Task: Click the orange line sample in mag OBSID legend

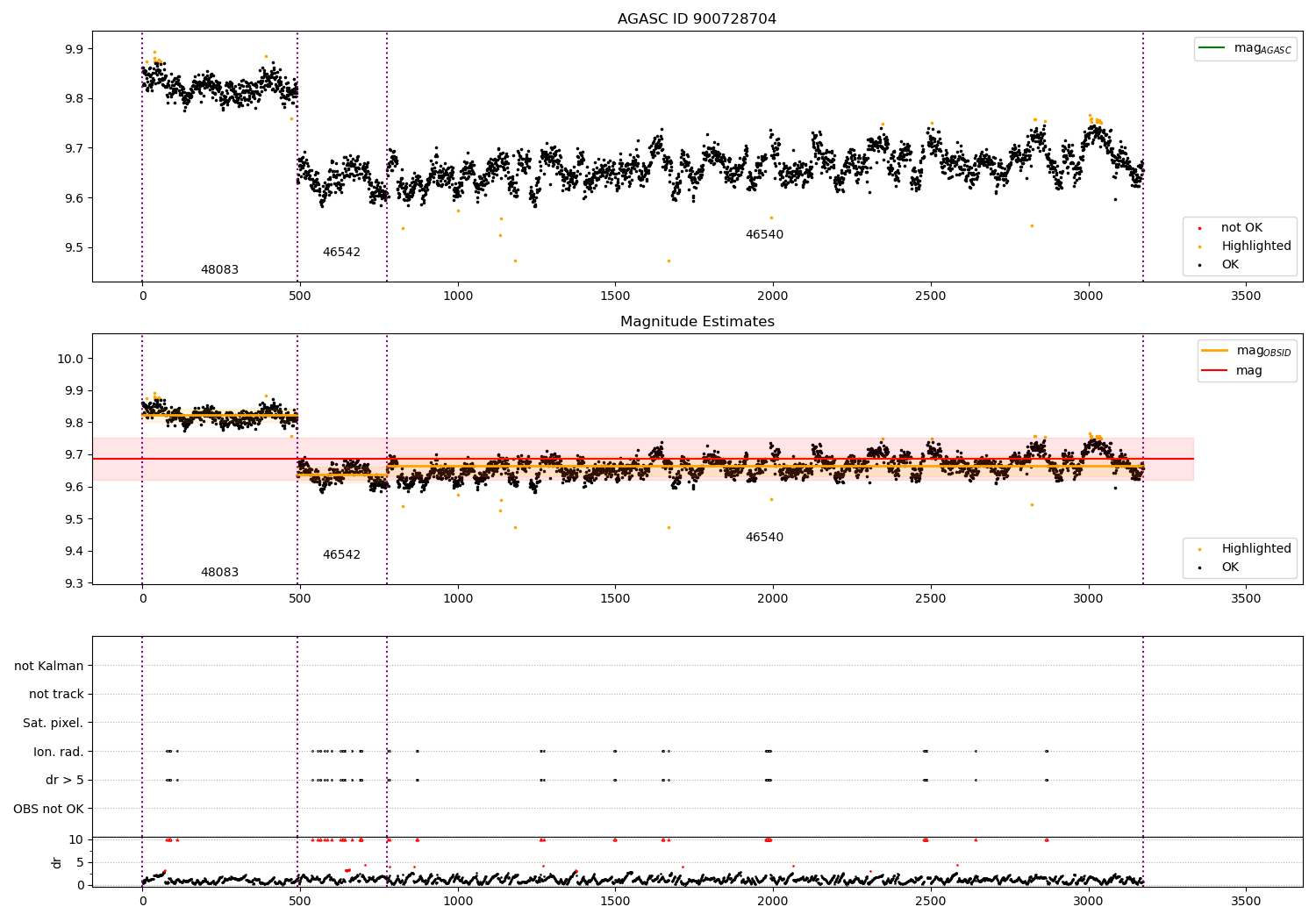Action: 1214,351
